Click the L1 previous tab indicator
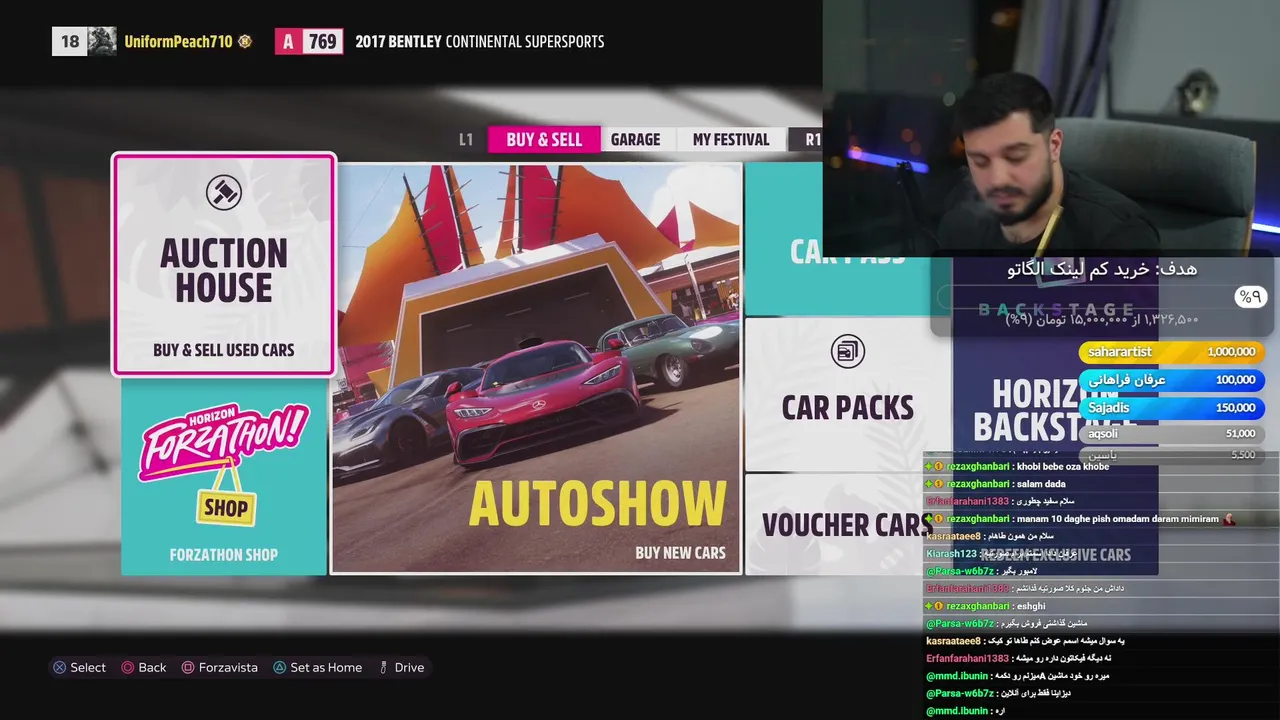The height and width of the screenshot is (720, 1280). point(466,140)
